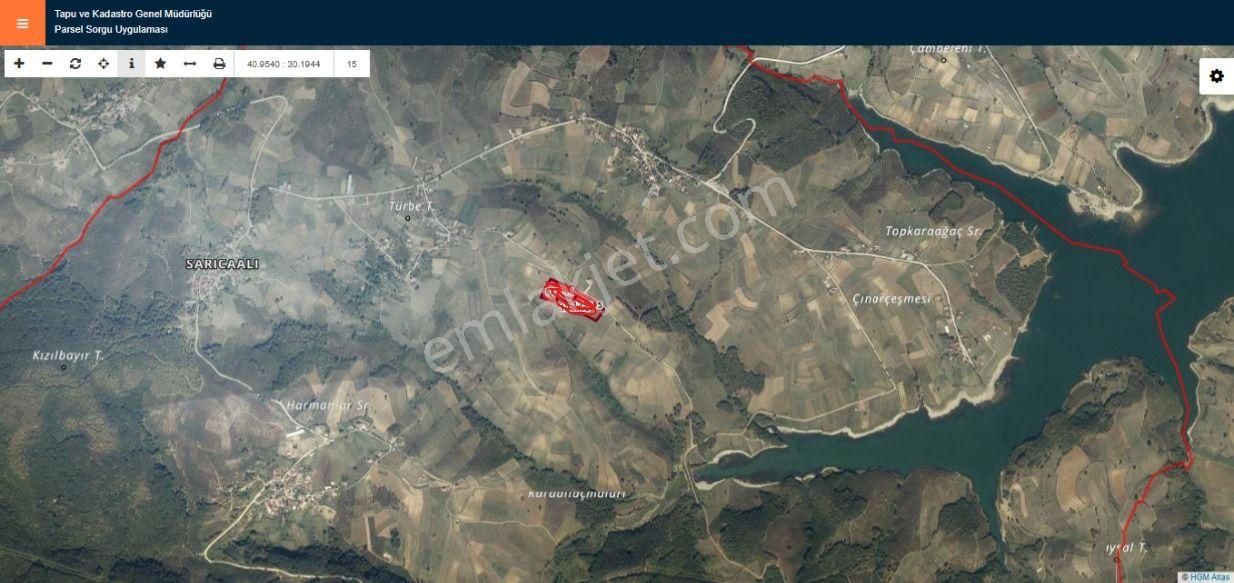Toggle the info query tool

[131, 63]
